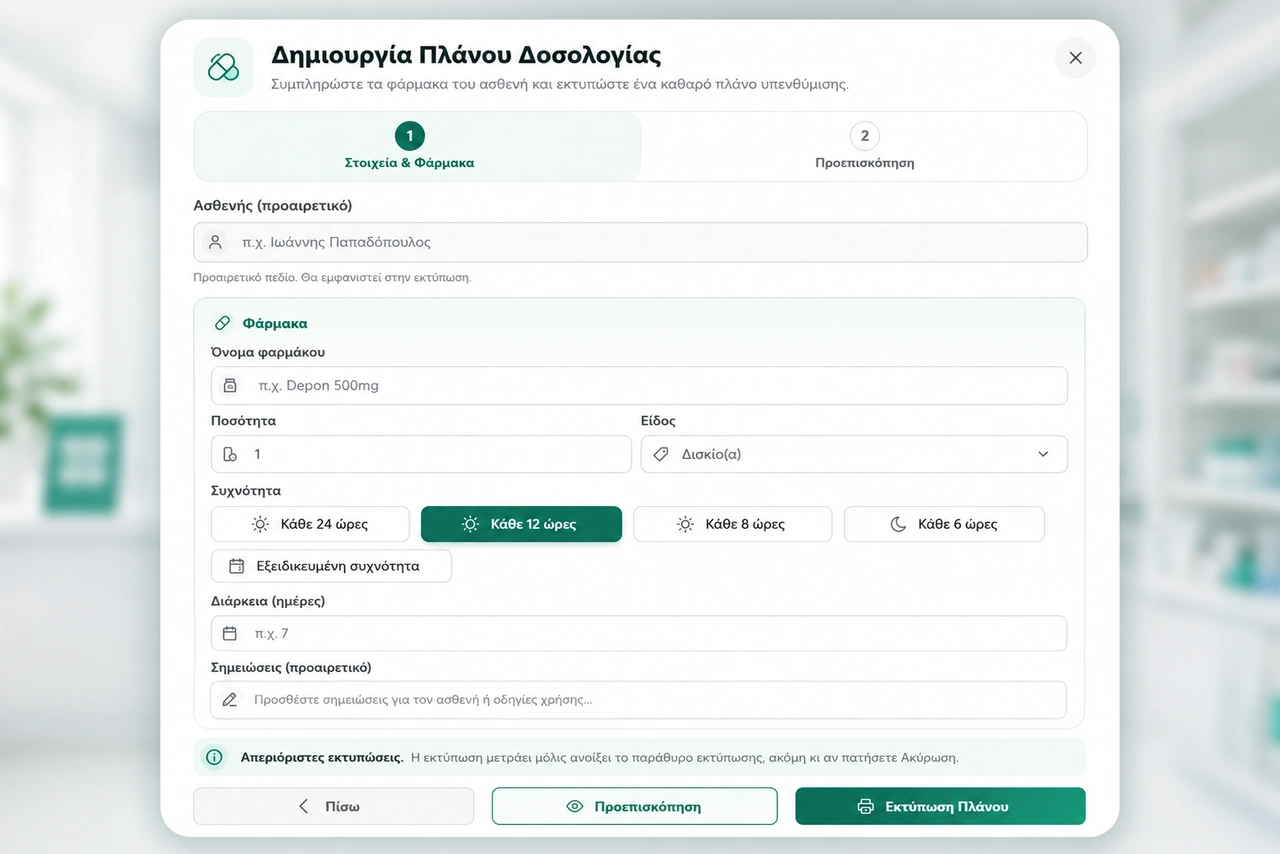Click the tag icon in Είδος dropdown
Image resolution: width=1280 pixels, height=854 pixels.
660,454
